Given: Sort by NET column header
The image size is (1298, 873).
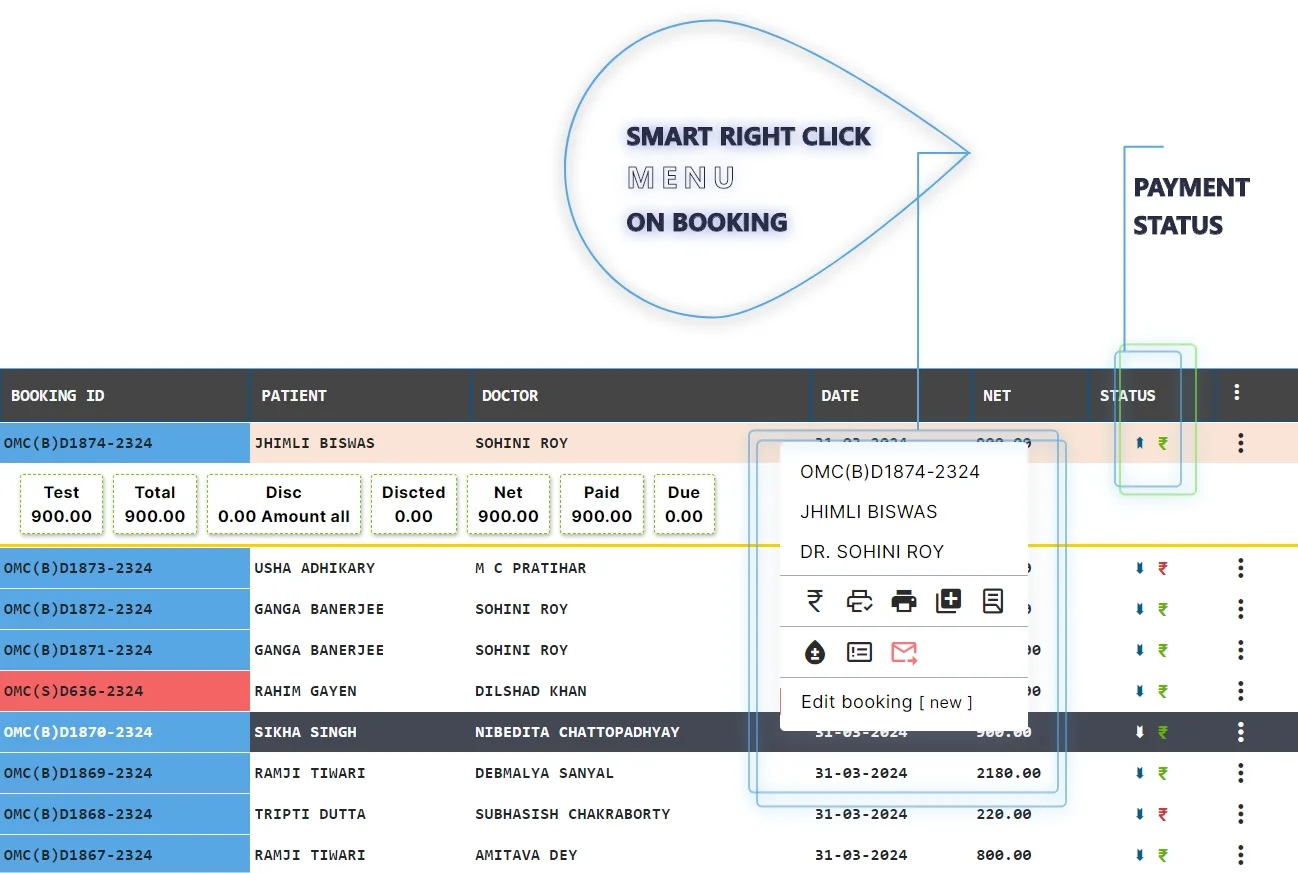Looking at the screenshot, I should [x=997, y=395].
